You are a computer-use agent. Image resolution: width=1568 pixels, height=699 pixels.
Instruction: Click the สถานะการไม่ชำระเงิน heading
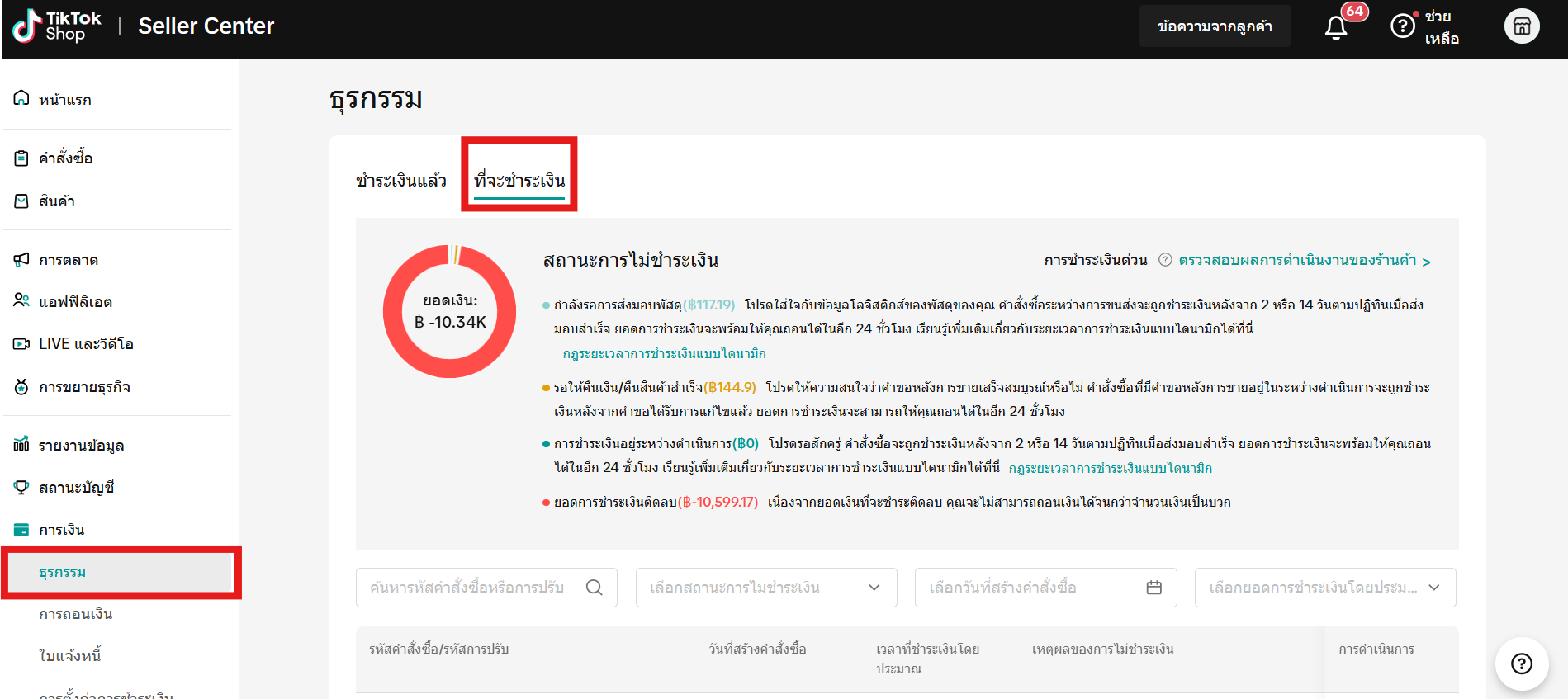pos(631,260)
